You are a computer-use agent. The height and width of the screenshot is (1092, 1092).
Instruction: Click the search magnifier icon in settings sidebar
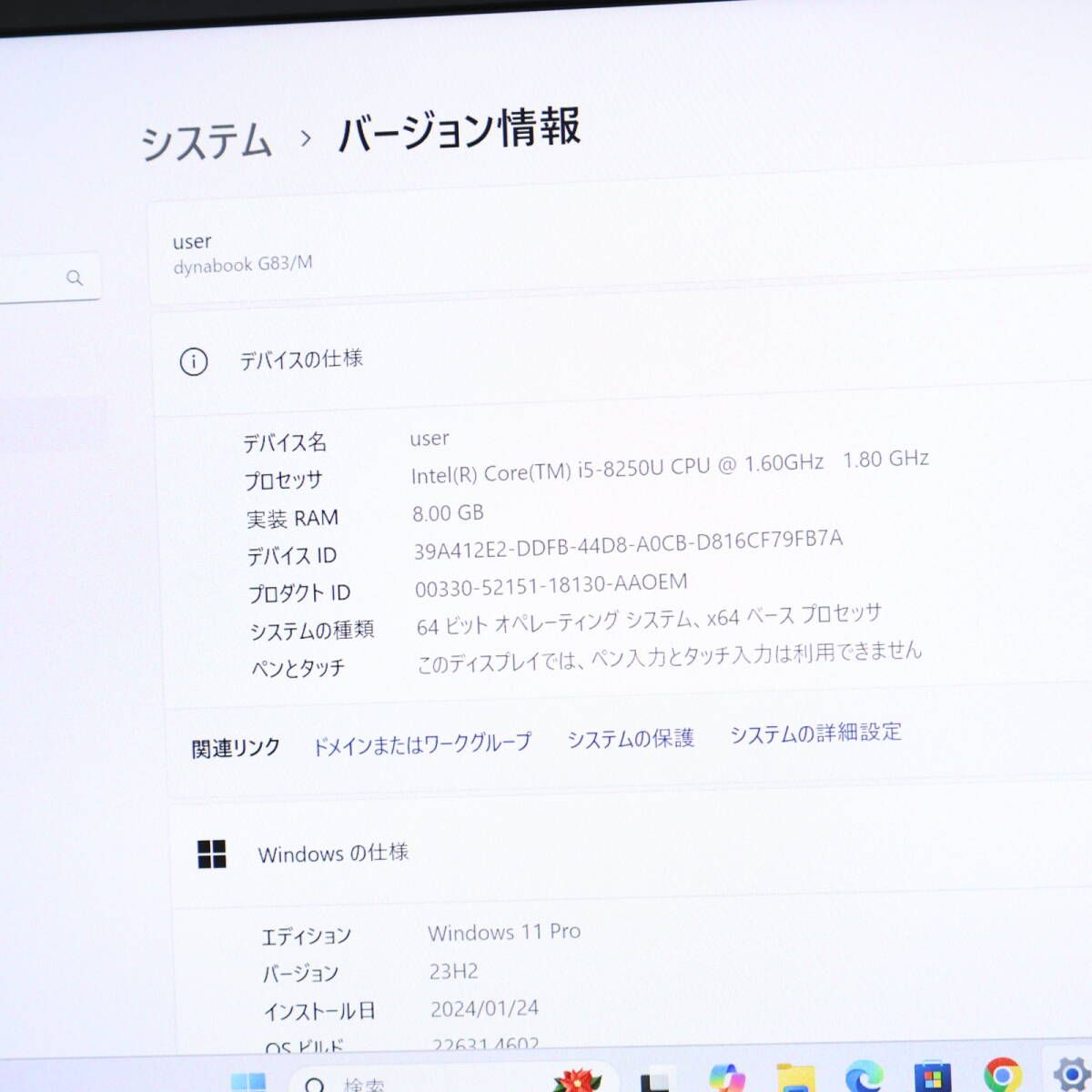click(75, 278)
